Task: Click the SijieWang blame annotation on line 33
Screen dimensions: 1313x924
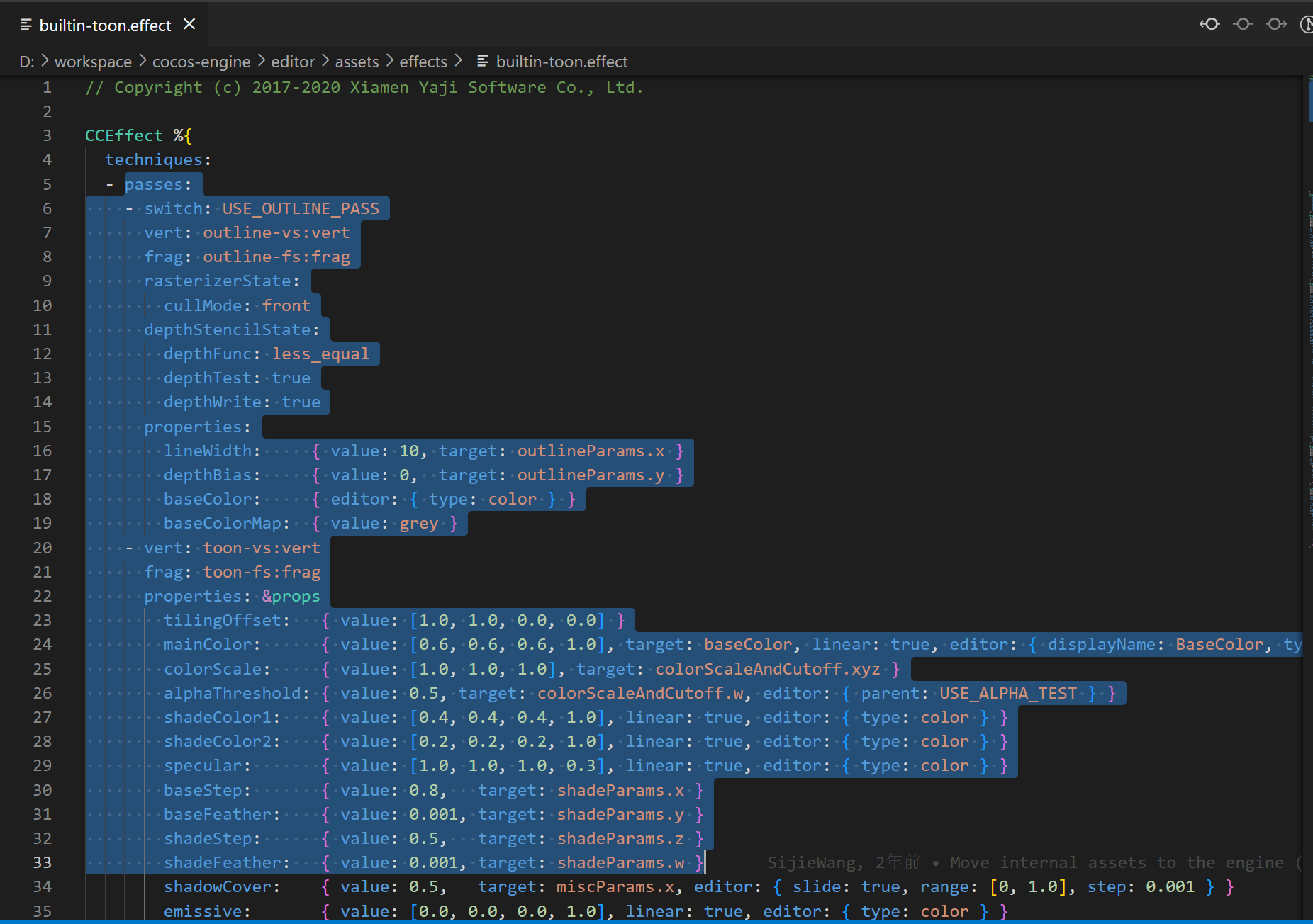Action: click(x=811, y=862)
